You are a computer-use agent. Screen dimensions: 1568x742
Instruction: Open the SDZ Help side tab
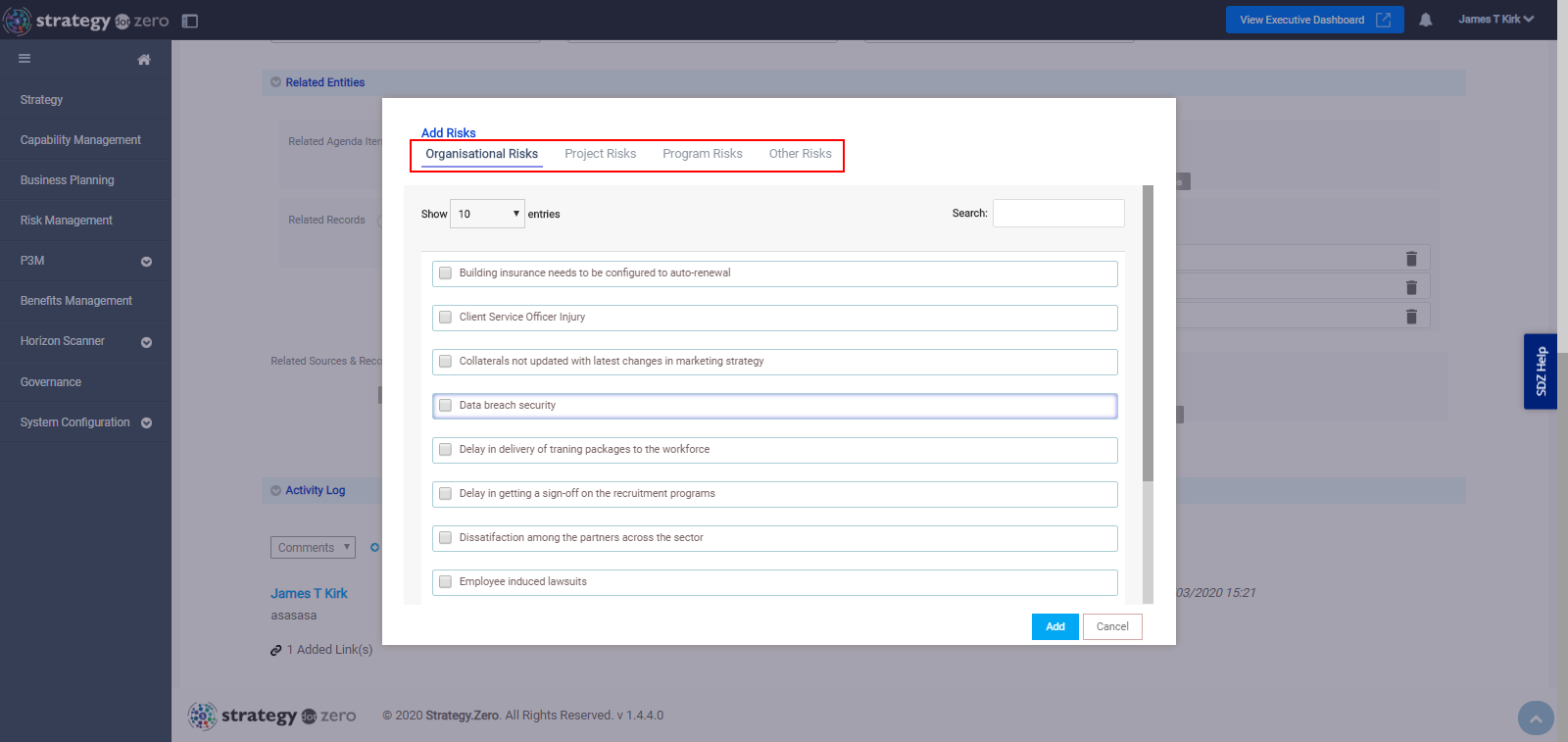coord(1541,371)
